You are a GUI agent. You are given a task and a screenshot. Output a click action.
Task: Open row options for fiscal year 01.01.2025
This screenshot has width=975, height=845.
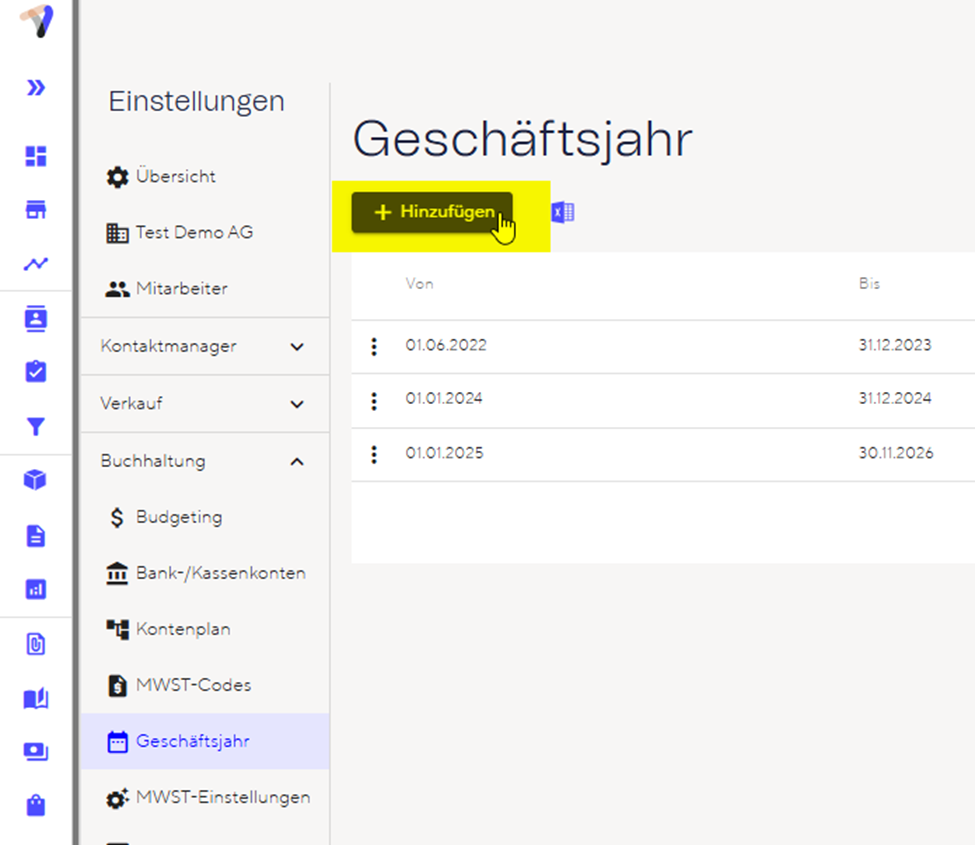coord(374,454)
